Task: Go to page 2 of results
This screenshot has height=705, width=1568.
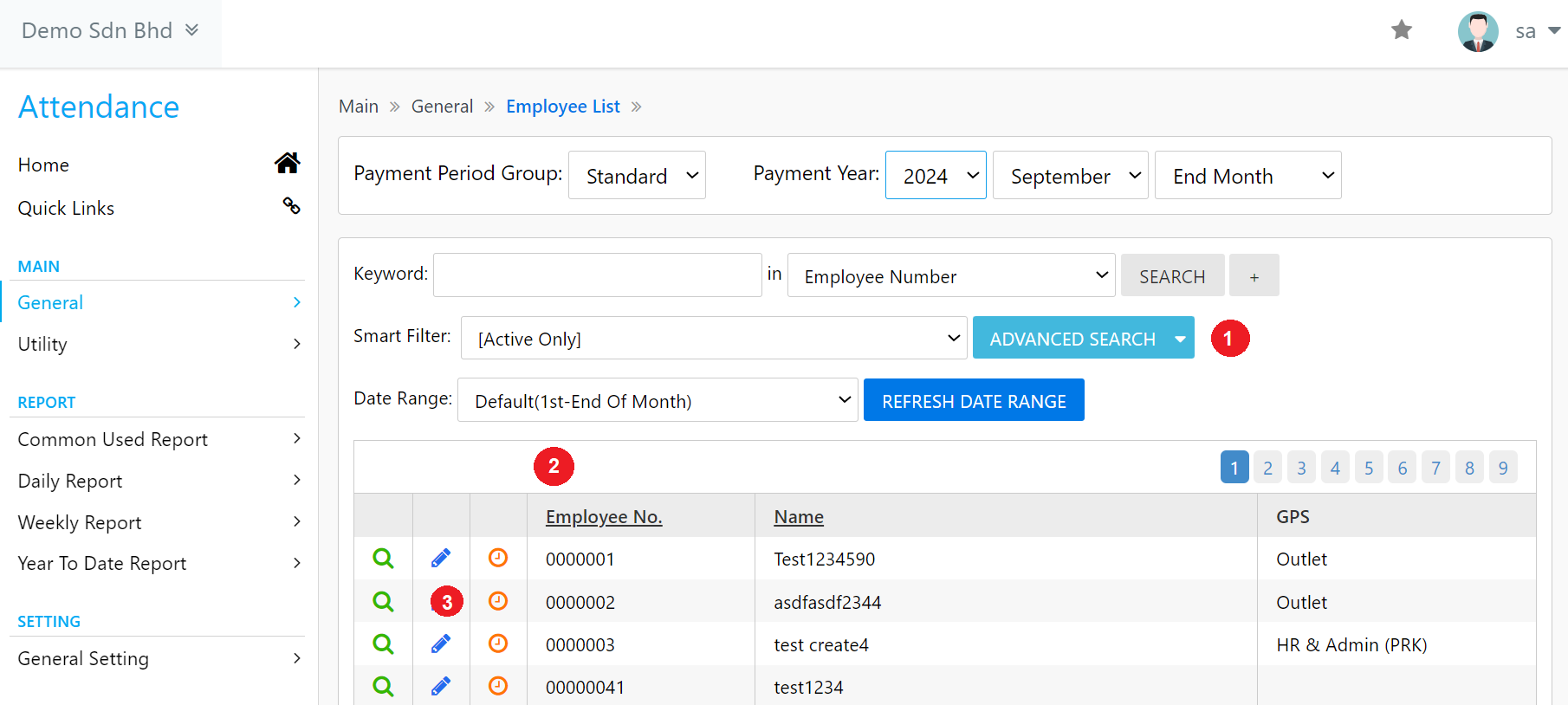Action: coord(1267,468)
